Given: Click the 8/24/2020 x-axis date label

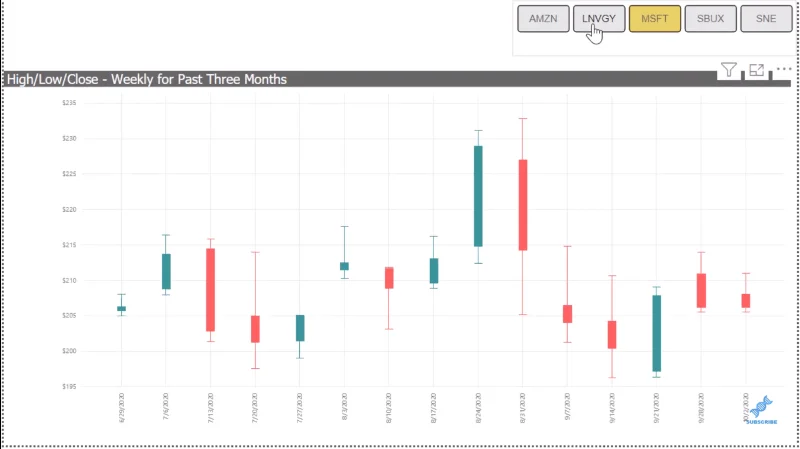Looking at the screenshot, I should point(478,408).
